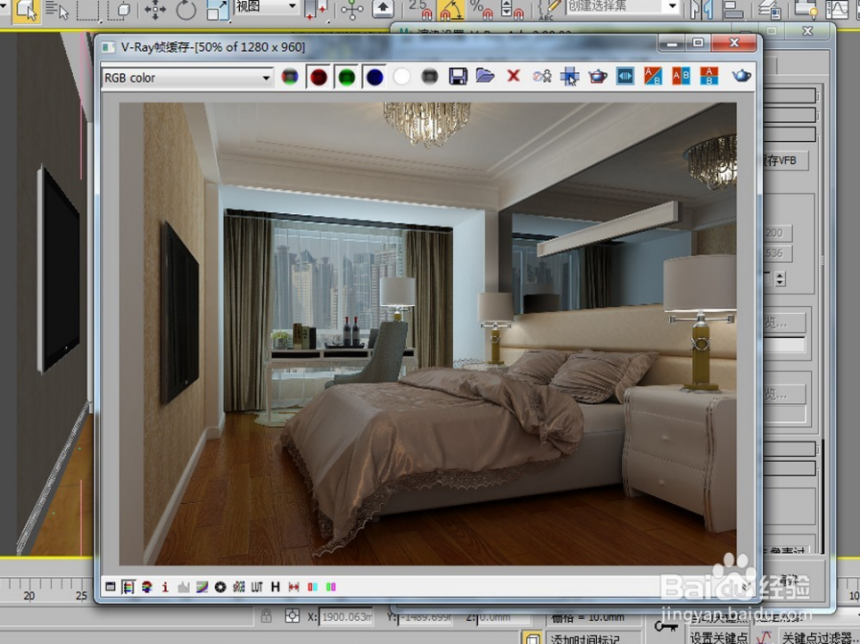Click the mirror tool icon in main toolbar
Viewport: 860px width, 644px height.
coord(702,9)
